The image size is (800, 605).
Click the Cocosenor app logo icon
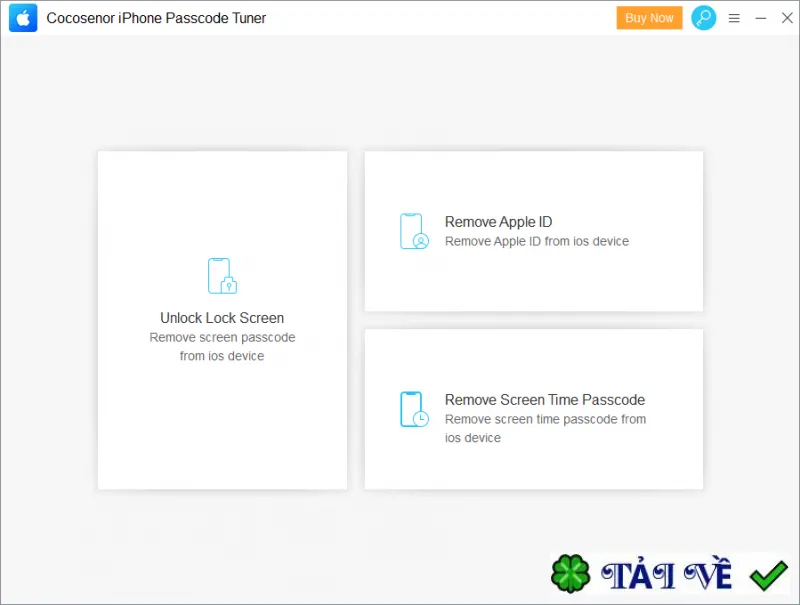click(x=23, y=18)
